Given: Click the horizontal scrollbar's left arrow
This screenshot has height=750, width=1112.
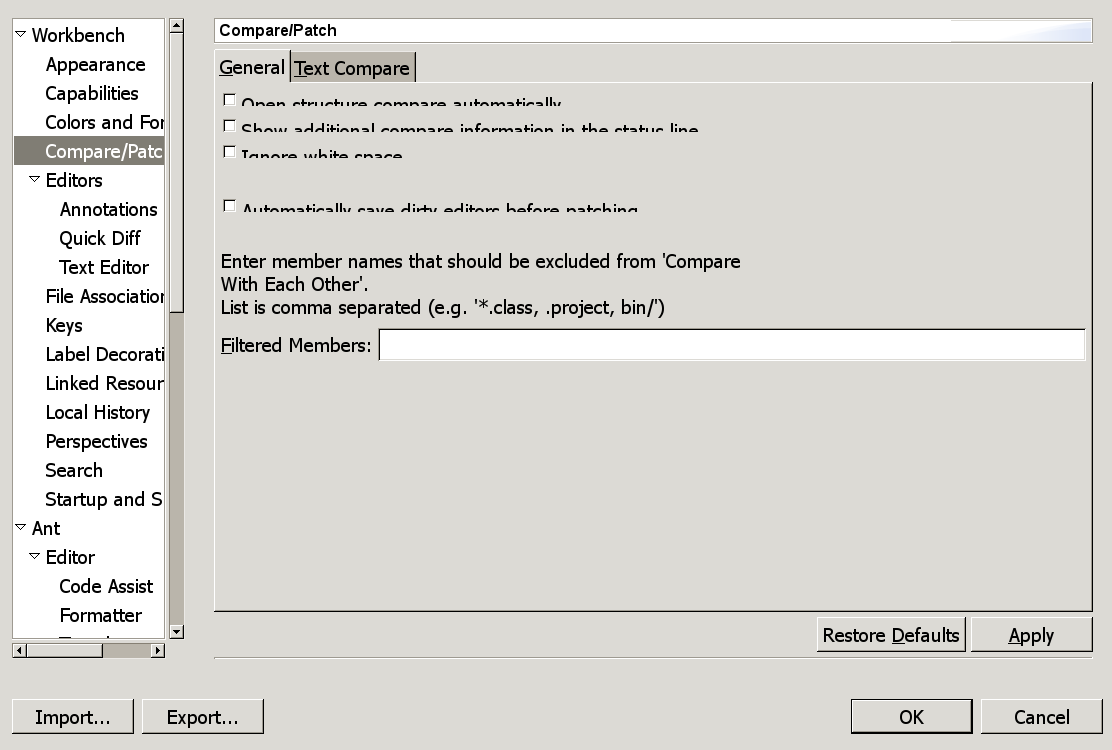Looking at the screenshot, I should (x=19, y=650).
